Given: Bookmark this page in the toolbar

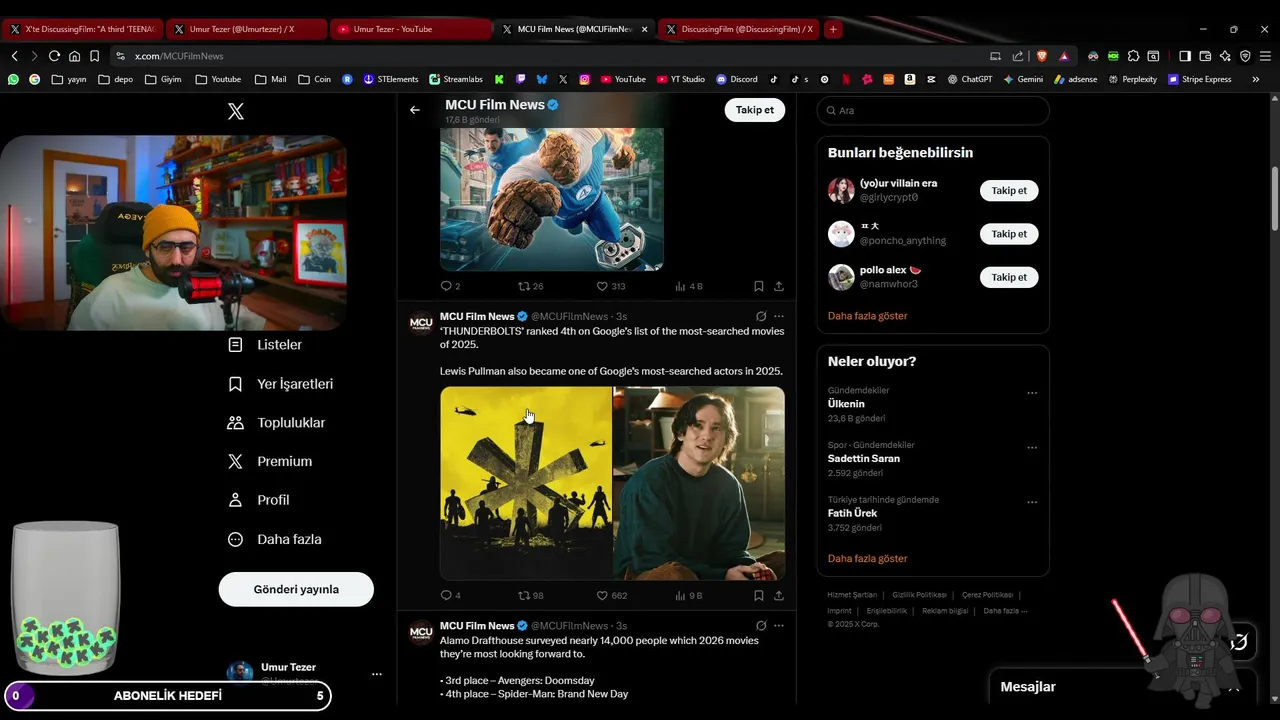Looking at the screenshot, I should pos(94,56).
